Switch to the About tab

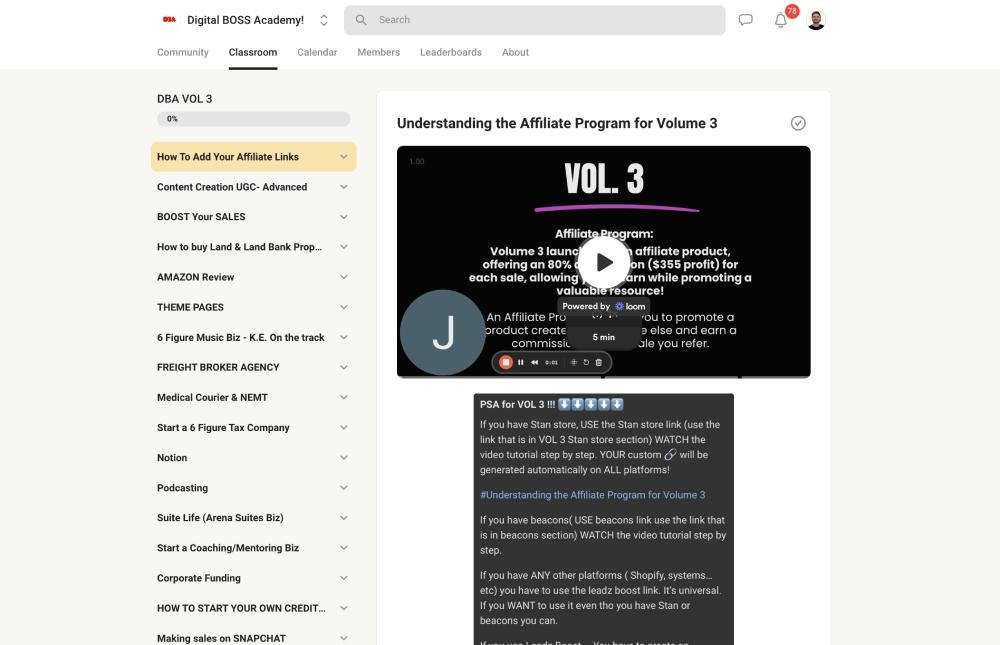(x=515, y=52)
